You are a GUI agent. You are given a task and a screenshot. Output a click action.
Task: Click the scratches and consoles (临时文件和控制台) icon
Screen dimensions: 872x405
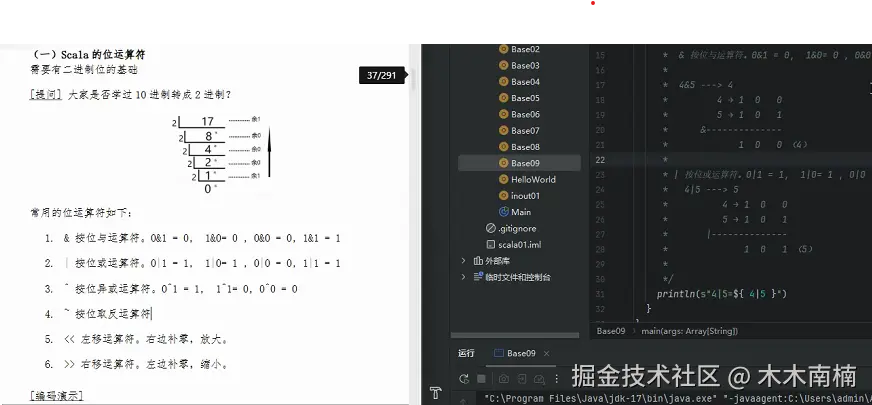(478, 277)
